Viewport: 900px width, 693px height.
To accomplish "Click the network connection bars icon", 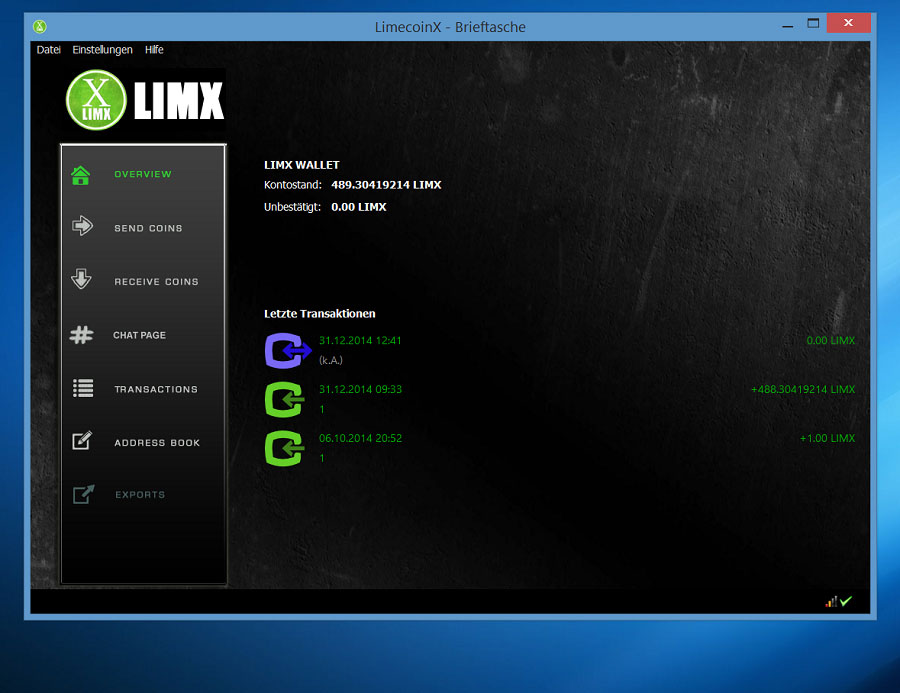I will (x=830, y=601).
